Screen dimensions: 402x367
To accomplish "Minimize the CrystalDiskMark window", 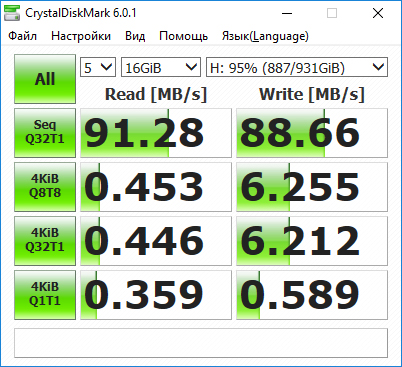I will [x=287, y=13].
